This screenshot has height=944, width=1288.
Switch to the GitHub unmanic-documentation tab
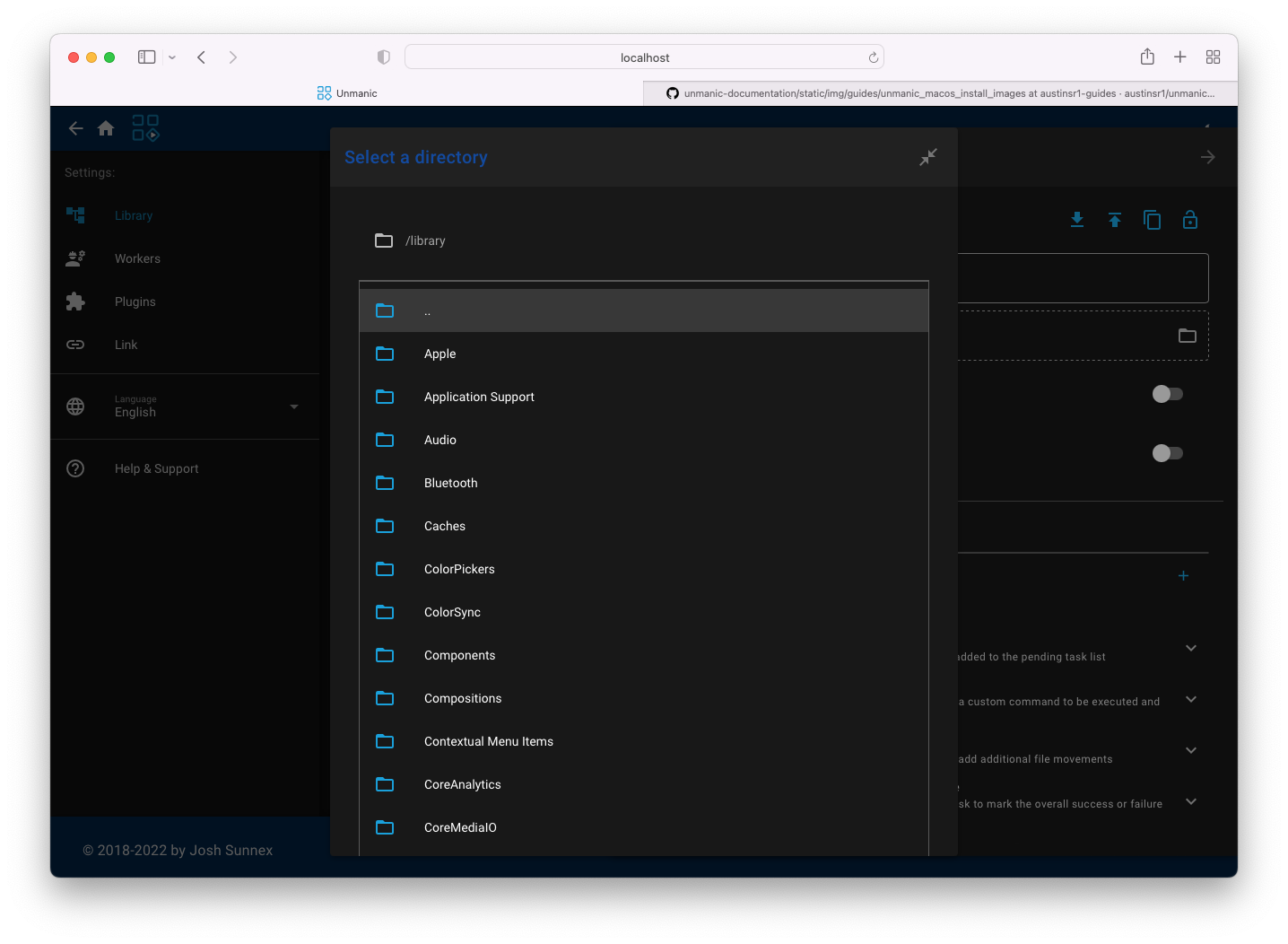[x=940, y=93]
